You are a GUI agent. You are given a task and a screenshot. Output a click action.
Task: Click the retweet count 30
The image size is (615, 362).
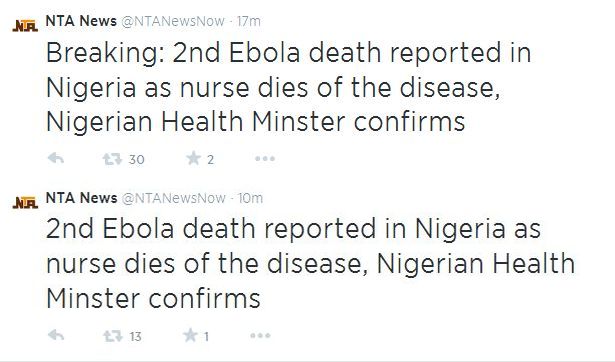(x=136, y=160)
